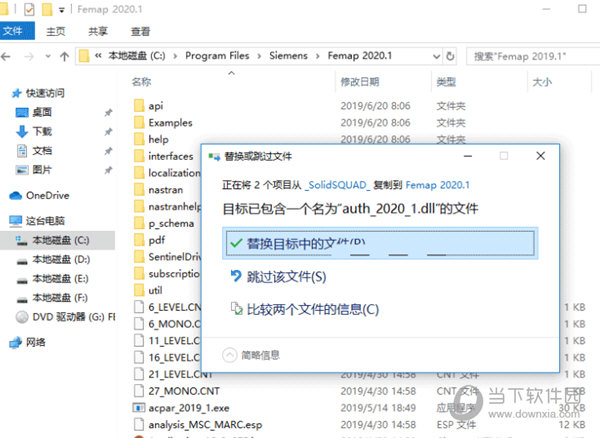Select 这台电脑 in navigation pane
The height and width of the screenshot is (438, 600).
45,221
